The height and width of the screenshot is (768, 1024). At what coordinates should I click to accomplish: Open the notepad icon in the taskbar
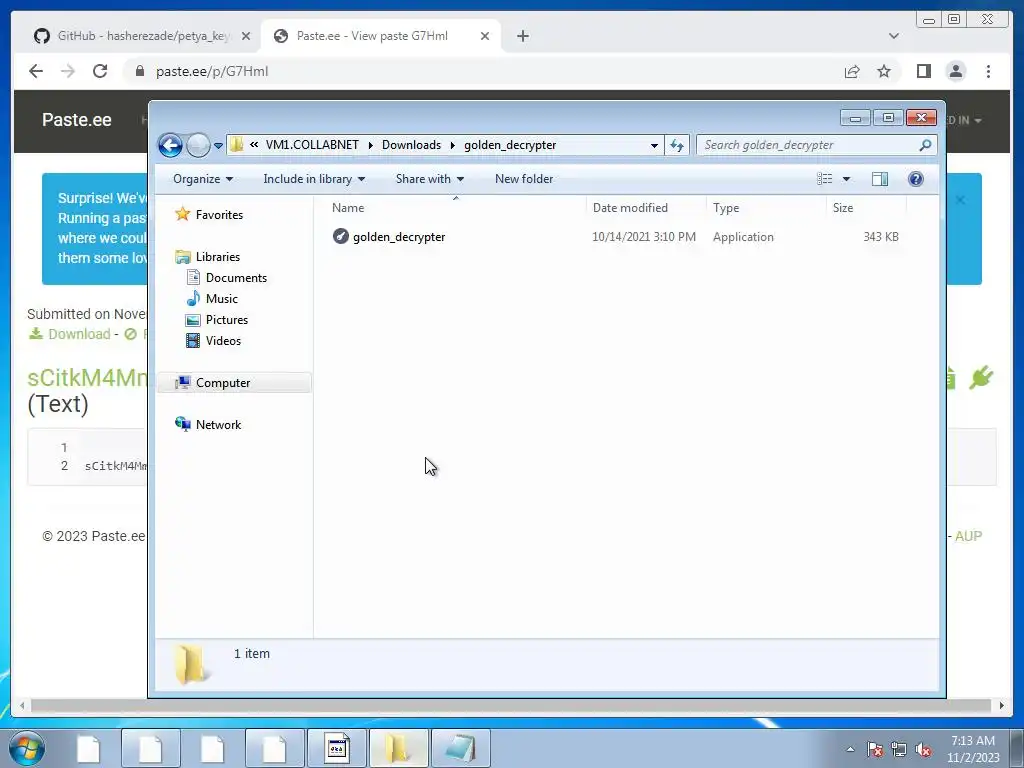[460, 748]
